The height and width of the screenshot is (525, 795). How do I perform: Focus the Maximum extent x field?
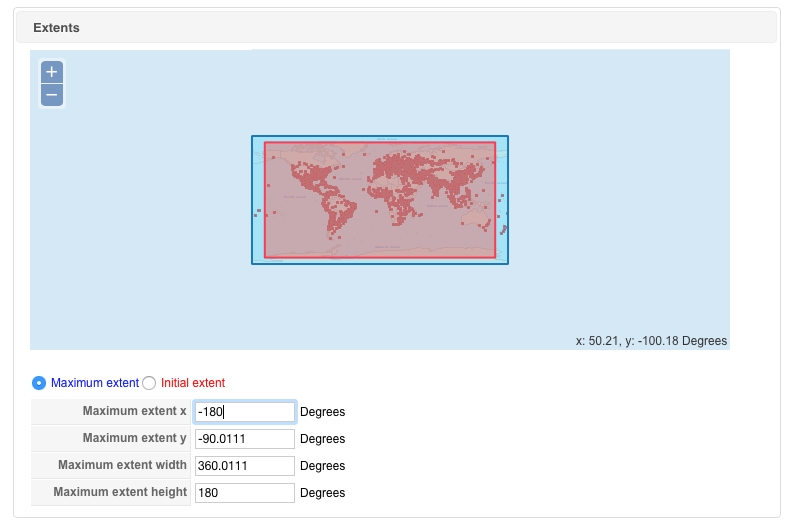[245, 412]
